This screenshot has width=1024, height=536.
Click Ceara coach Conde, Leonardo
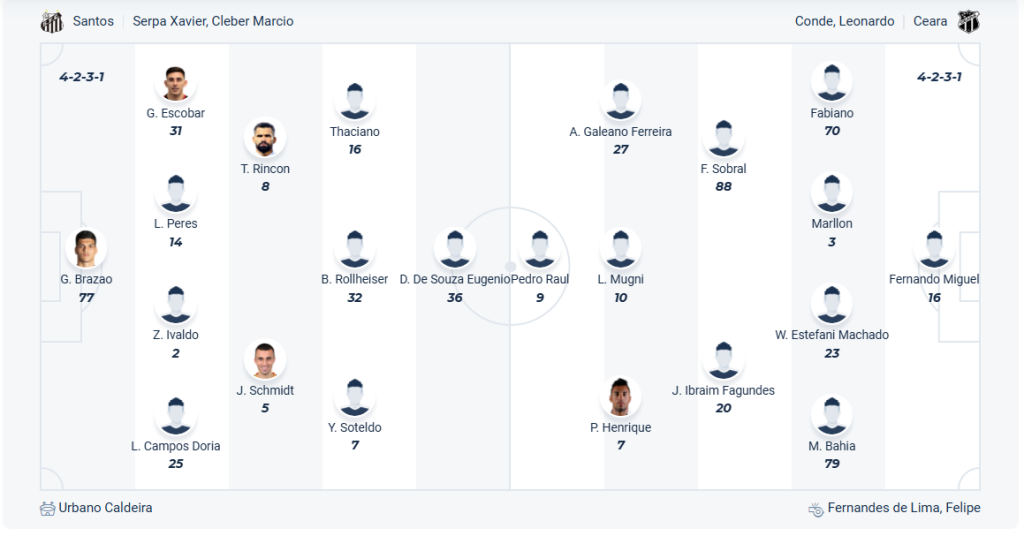click(x=844, y=21)
